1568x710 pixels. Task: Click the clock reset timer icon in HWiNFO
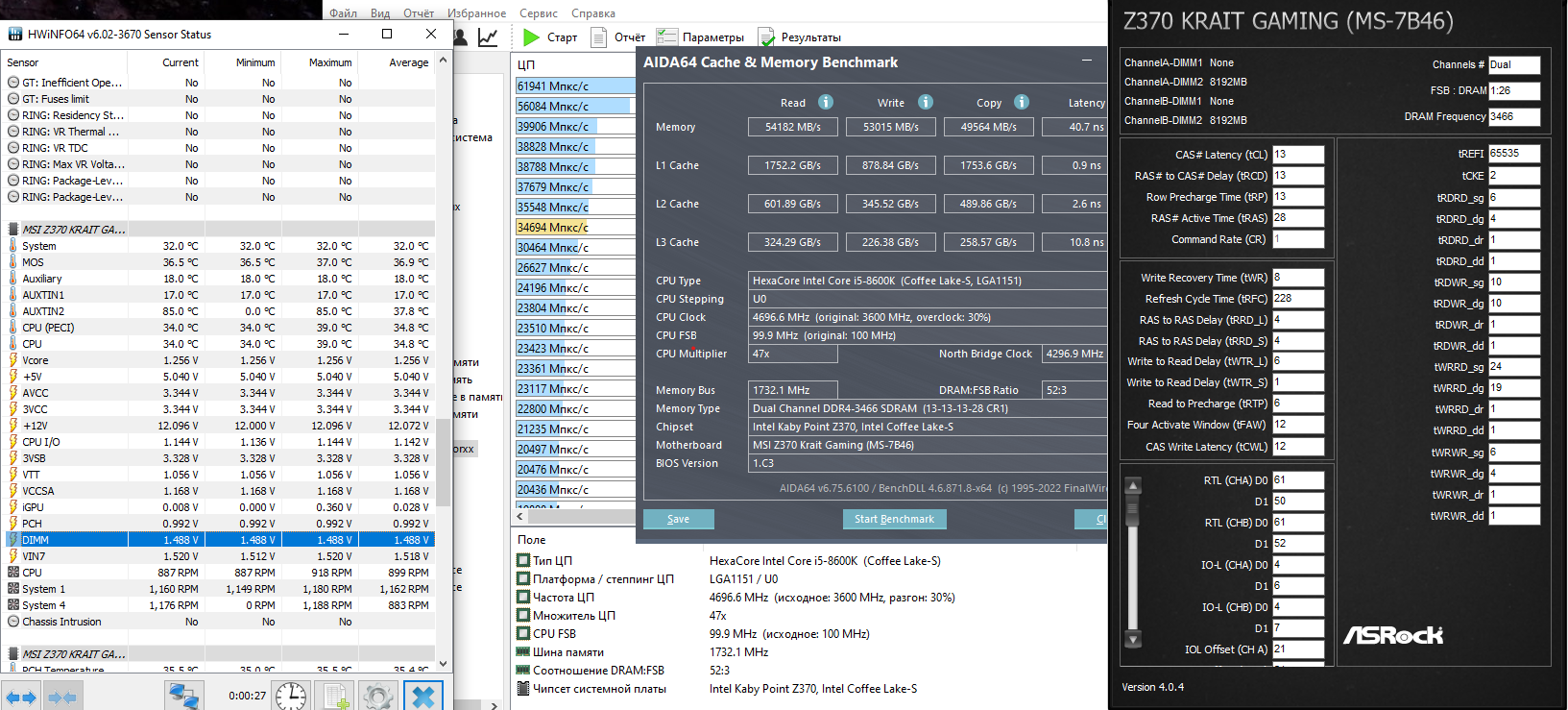[x=291, y=697]
